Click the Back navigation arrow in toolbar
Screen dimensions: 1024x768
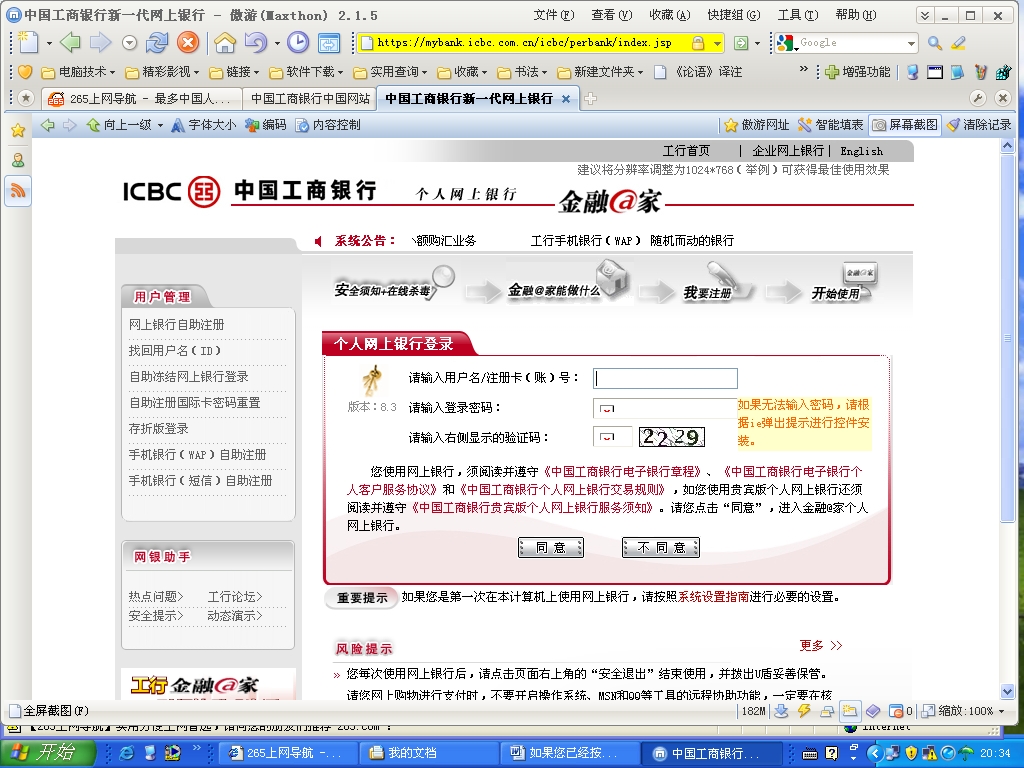(x=70, y=42)
